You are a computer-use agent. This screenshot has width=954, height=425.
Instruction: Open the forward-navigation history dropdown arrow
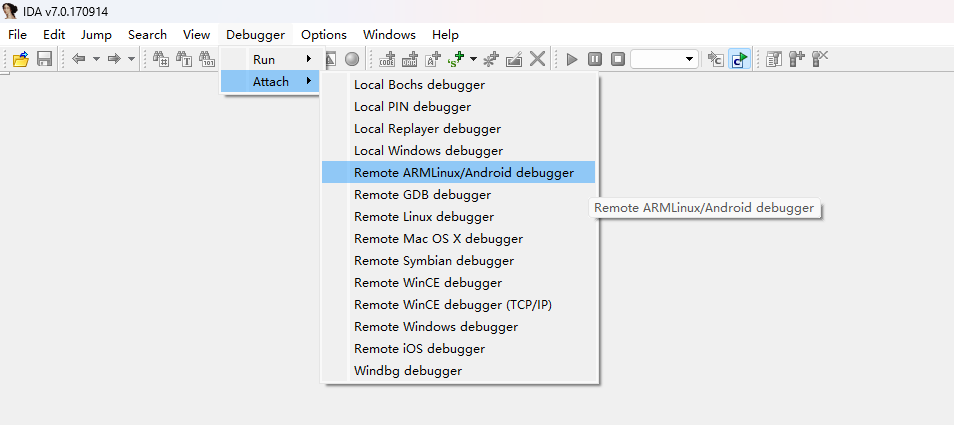pos(131,59)
